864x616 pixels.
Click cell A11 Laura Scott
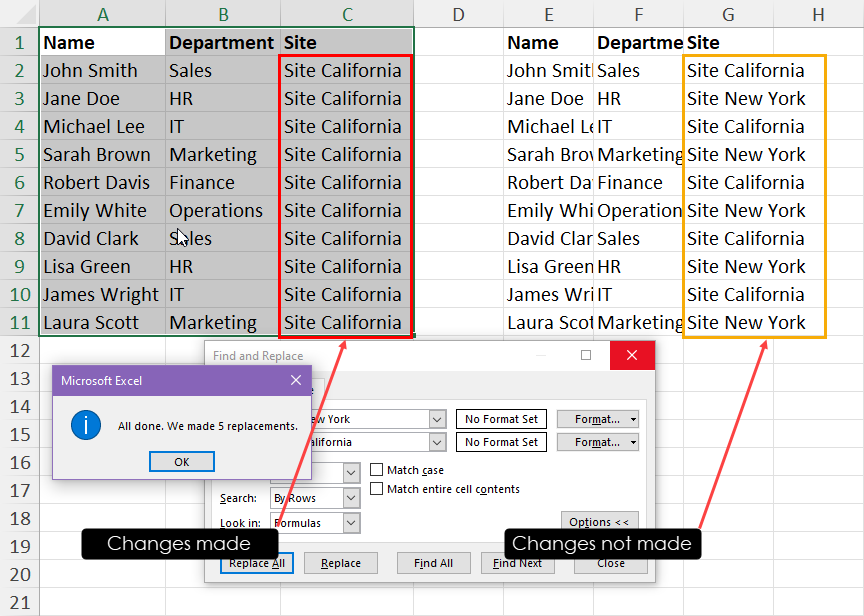102,322
